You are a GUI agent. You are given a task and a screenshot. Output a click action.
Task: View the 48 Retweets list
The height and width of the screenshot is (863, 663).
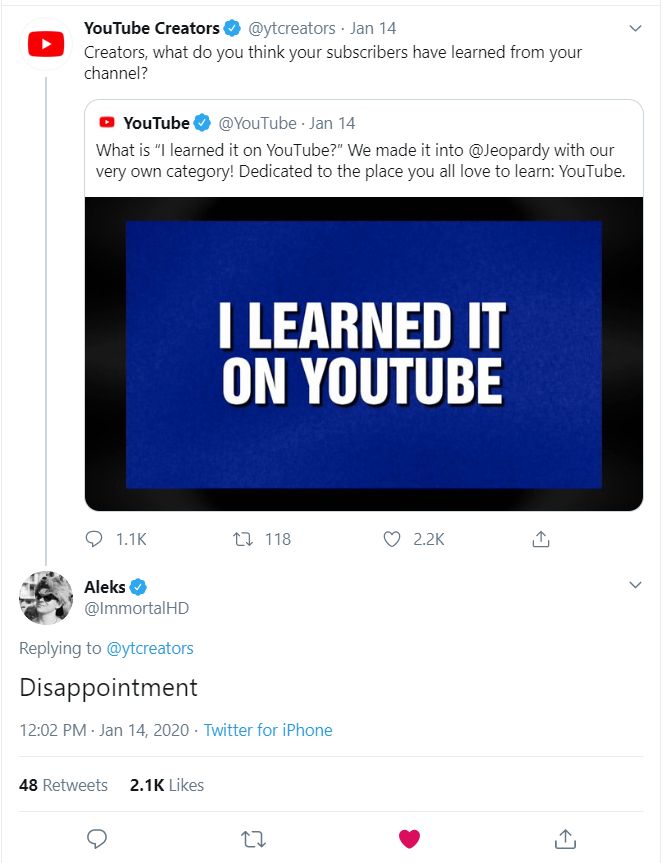(63, 785)
